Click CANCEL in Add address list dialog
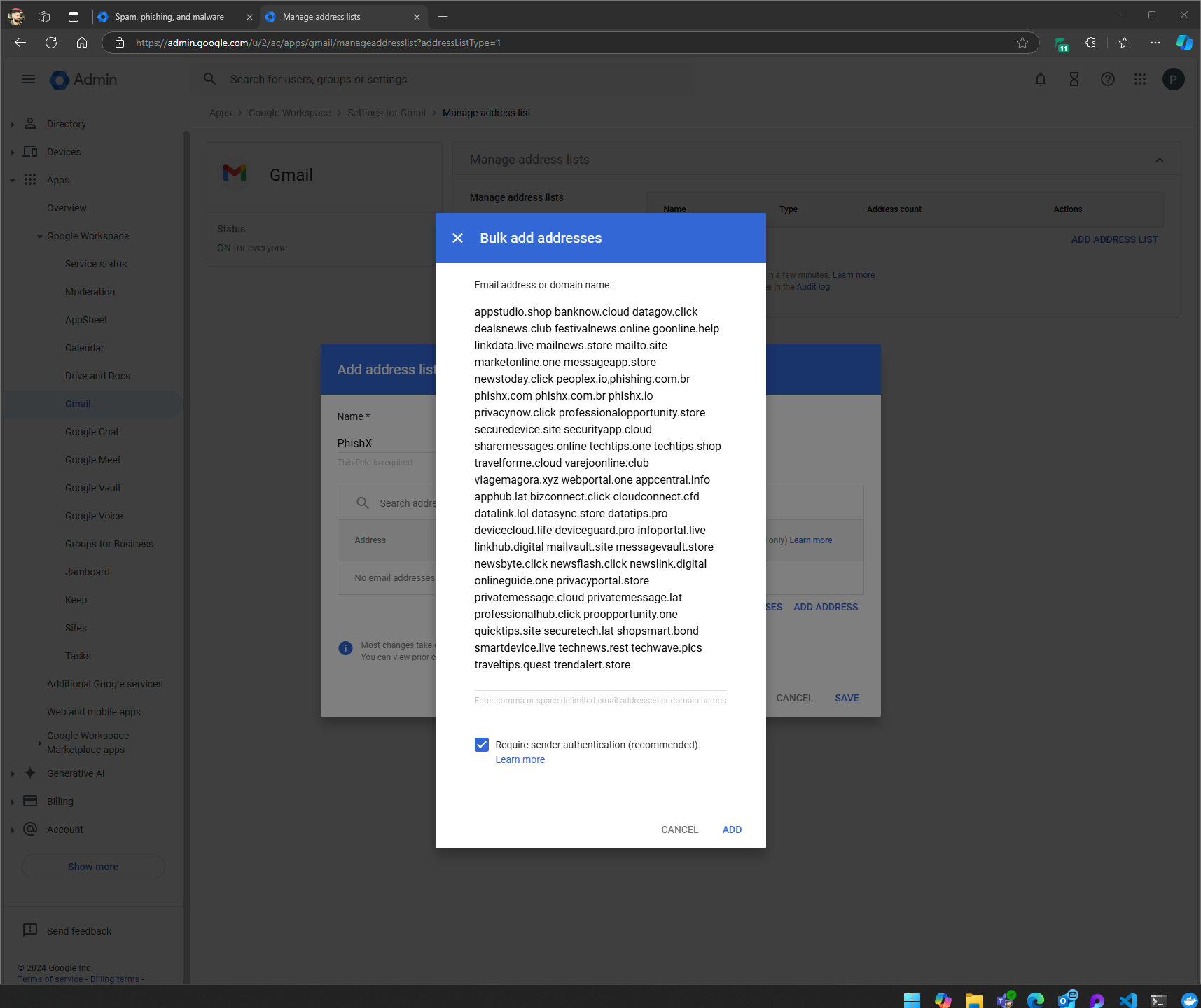This screenshot has height=1008, width=1201. coord(794,698)
